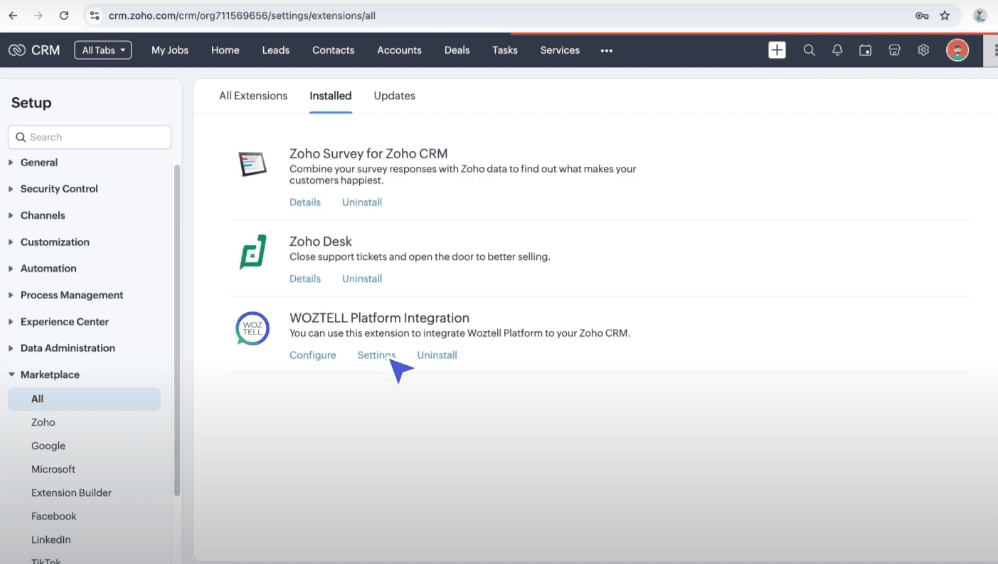Select All under Marketplace
This screenshot has width=998, height=564.
tap(84, 399)
